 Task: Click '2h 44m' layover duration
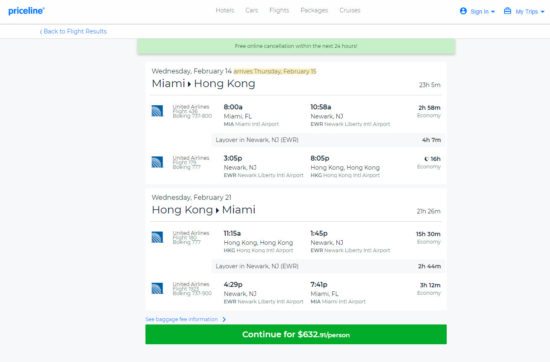[x=429, y=266]
